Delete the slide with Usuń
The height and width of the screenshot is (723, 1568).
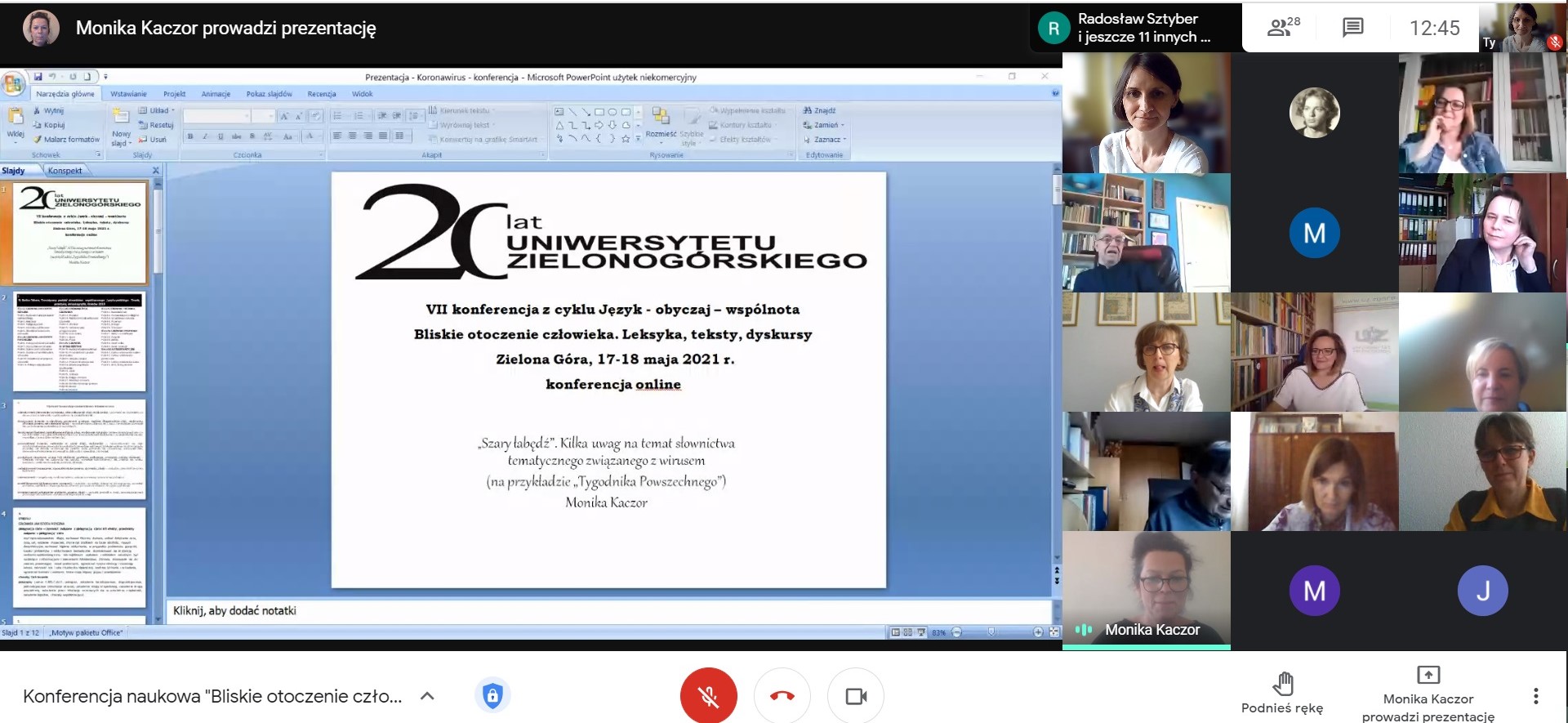pyautogui.click(x=153, y=140)
